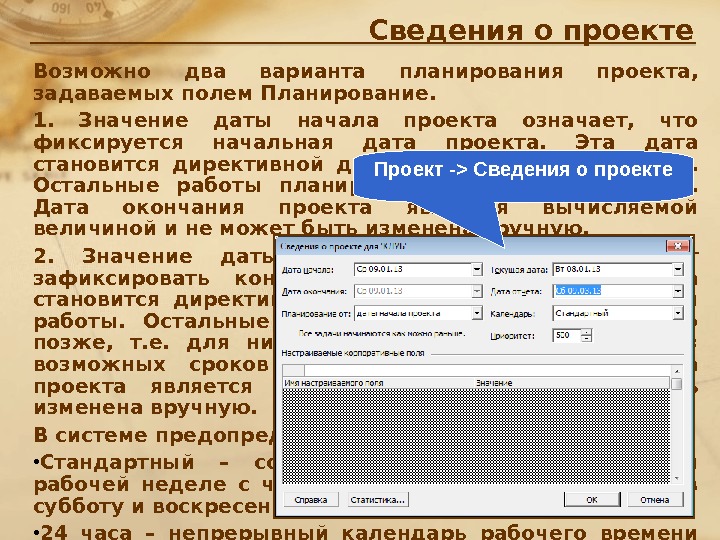Expand the Планирование от dropdown arrow

477,313
